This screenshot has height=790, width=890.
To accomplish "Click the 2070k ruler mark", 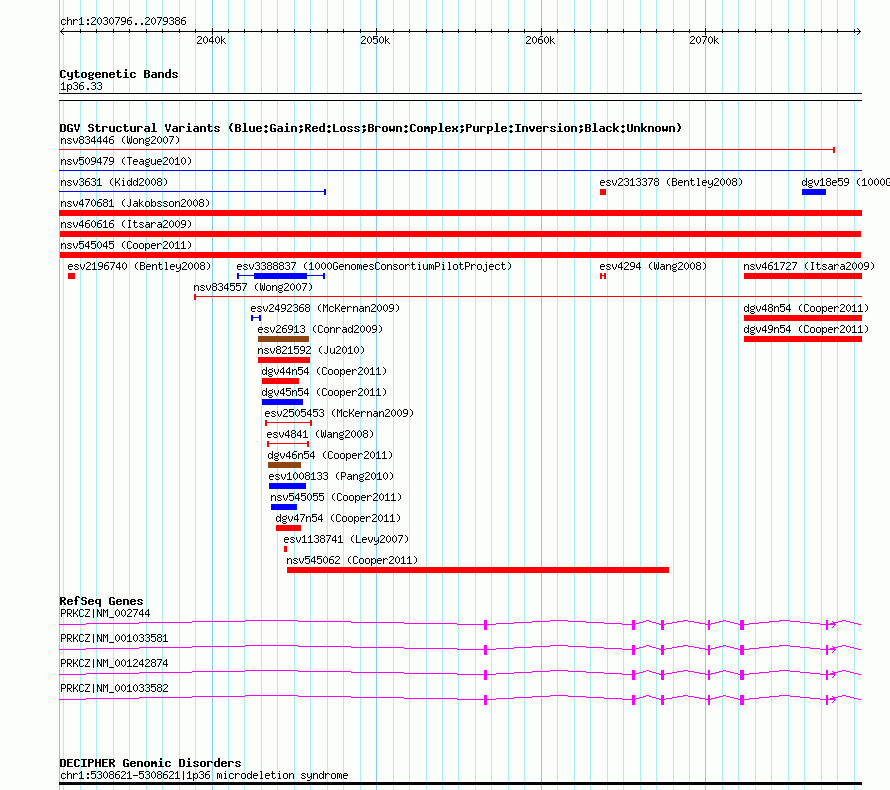I will point(704,40).
